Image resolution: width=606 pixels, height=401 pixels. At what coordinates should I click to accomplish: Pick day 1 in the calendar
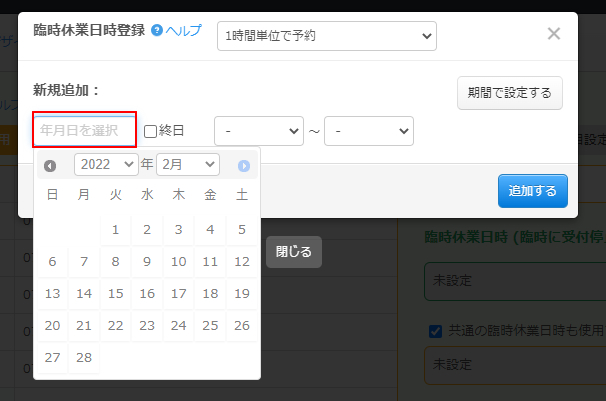[x=115, y=229]
